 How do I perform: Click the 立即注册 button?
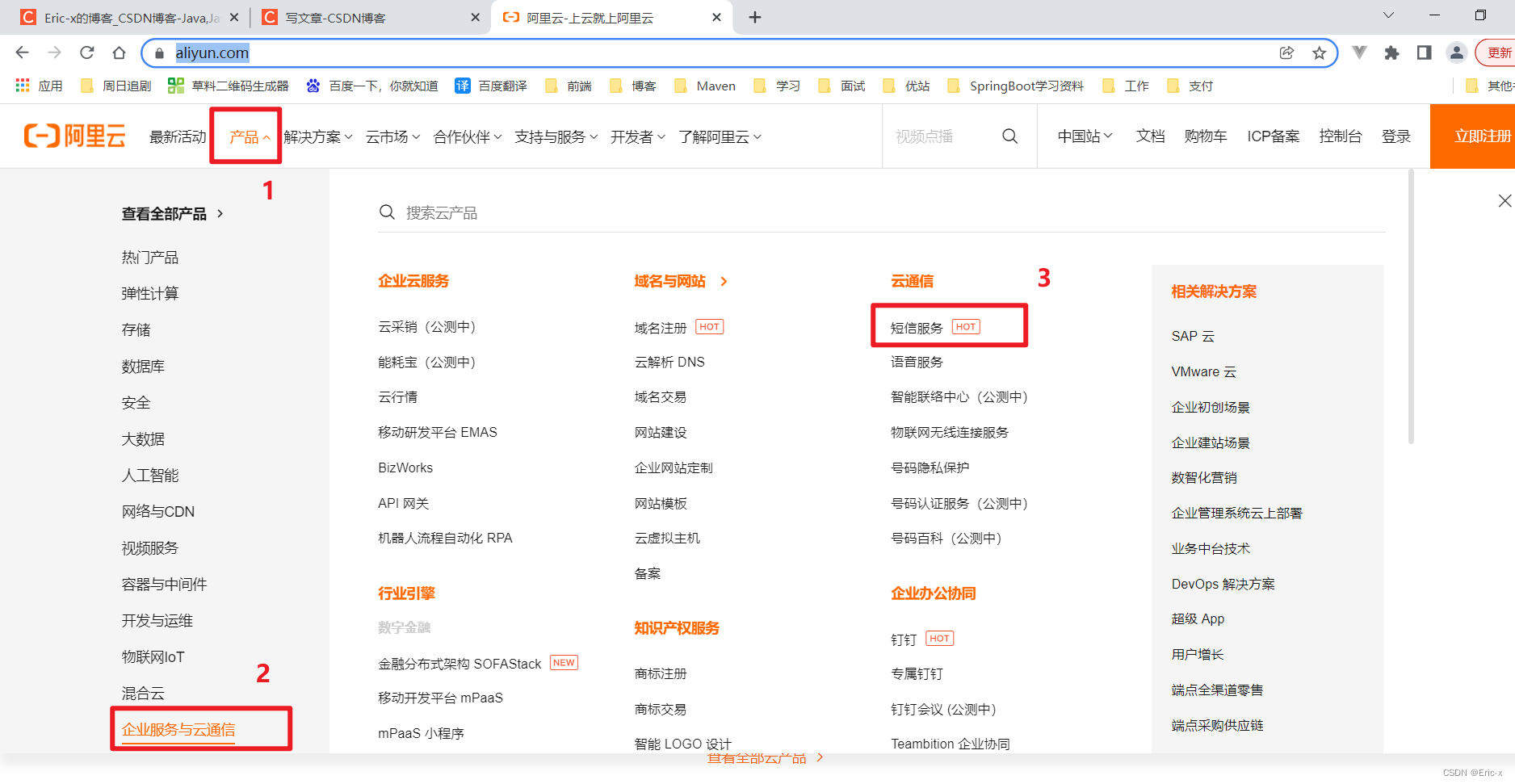click(1472, 136)
